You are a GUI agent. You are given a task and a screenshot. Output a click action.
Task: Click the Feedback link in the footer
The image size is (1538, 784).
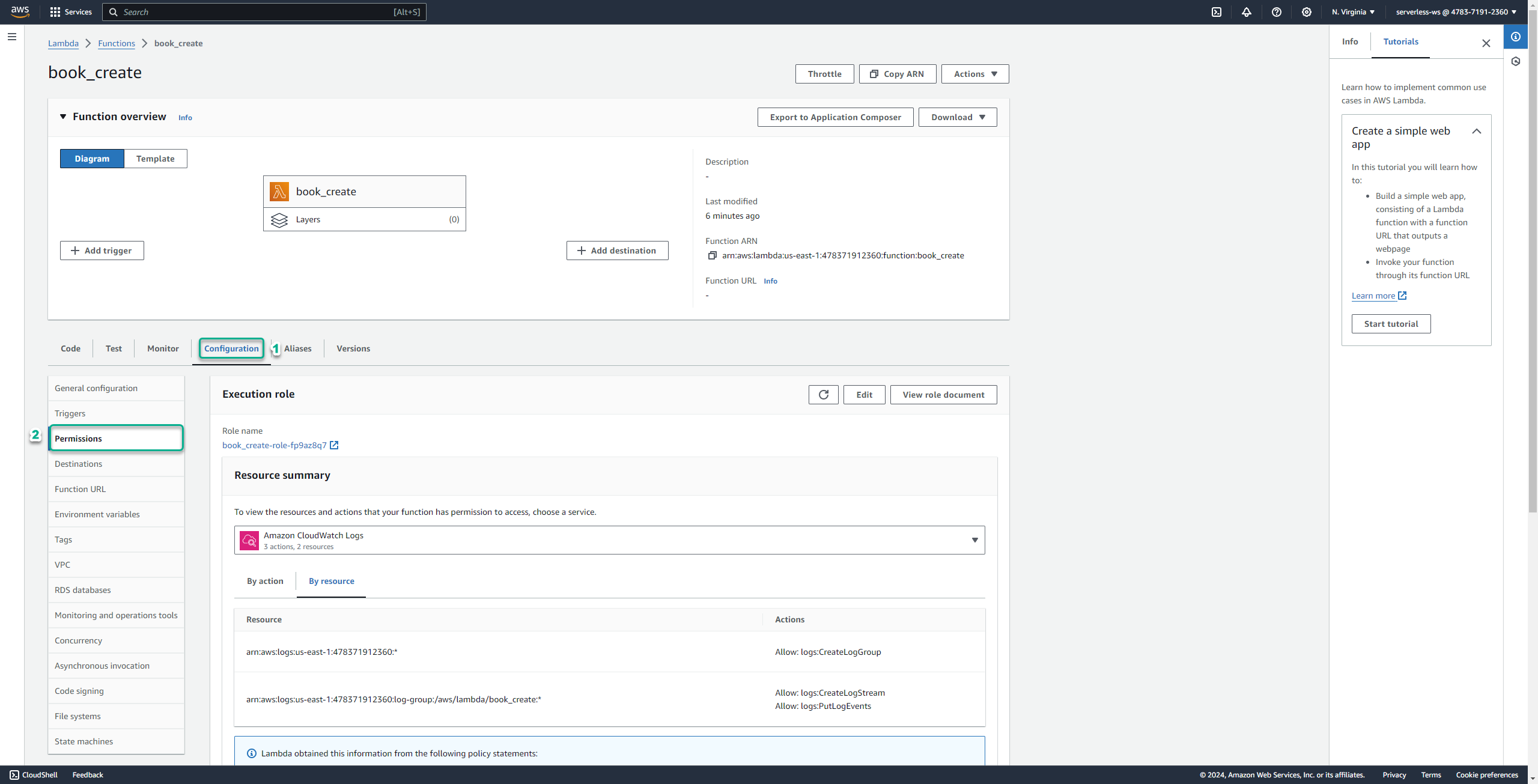pos(88,775)
